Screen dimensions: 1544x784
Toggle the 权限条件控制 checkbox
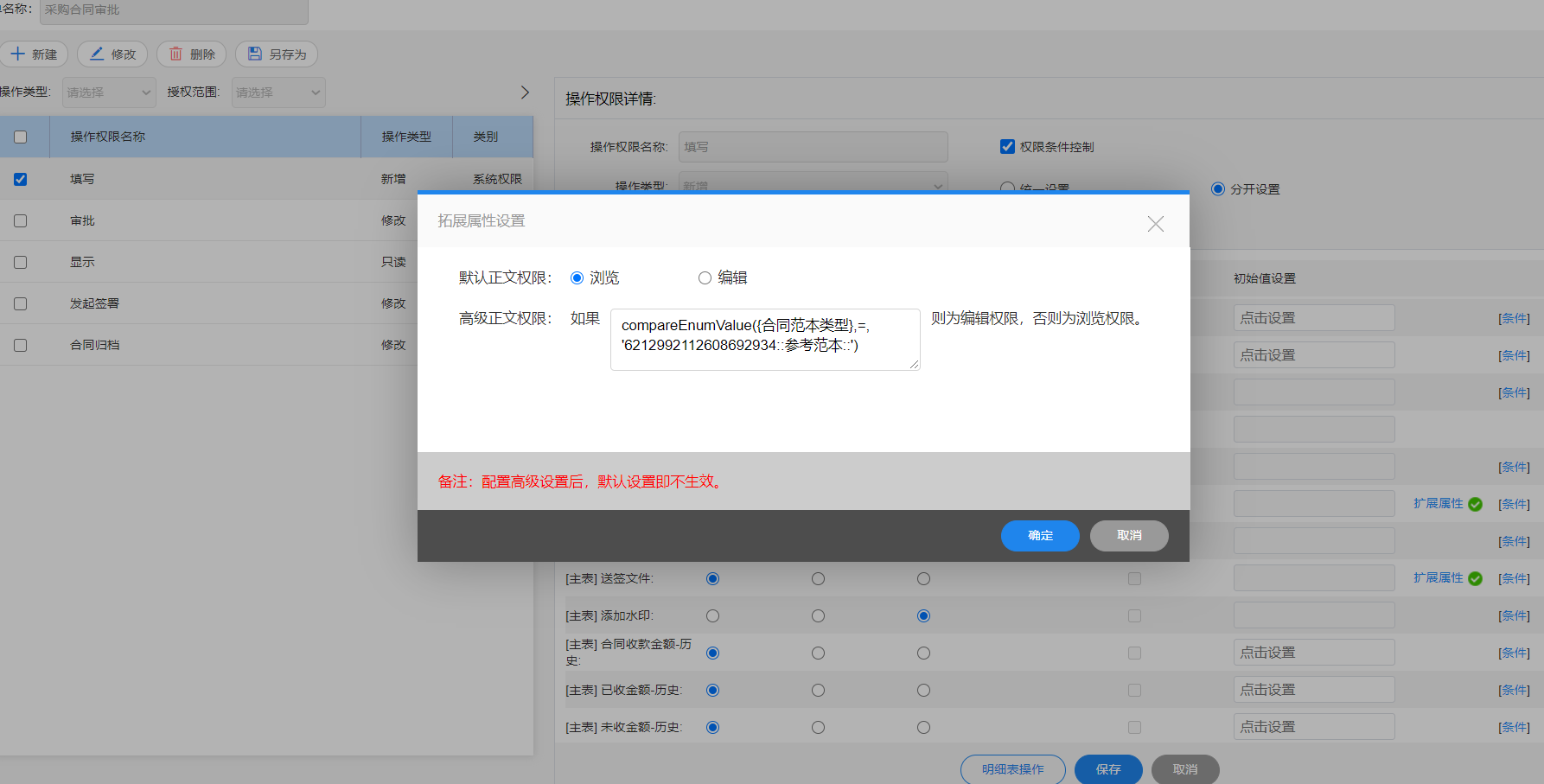[1007, 147]
